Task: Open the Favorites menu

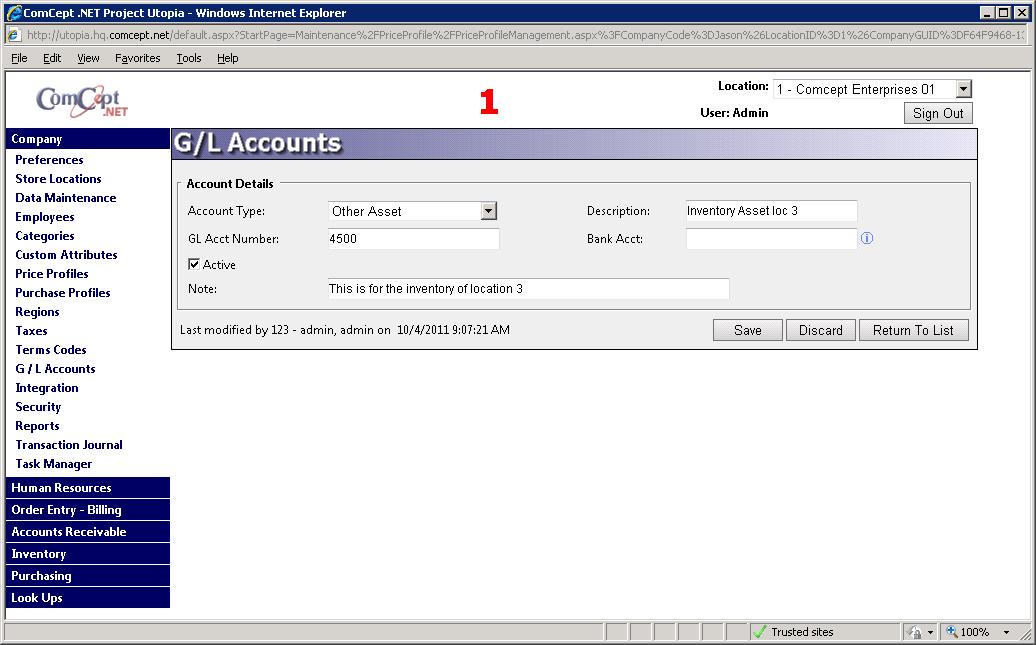Action: click(137, 58)
